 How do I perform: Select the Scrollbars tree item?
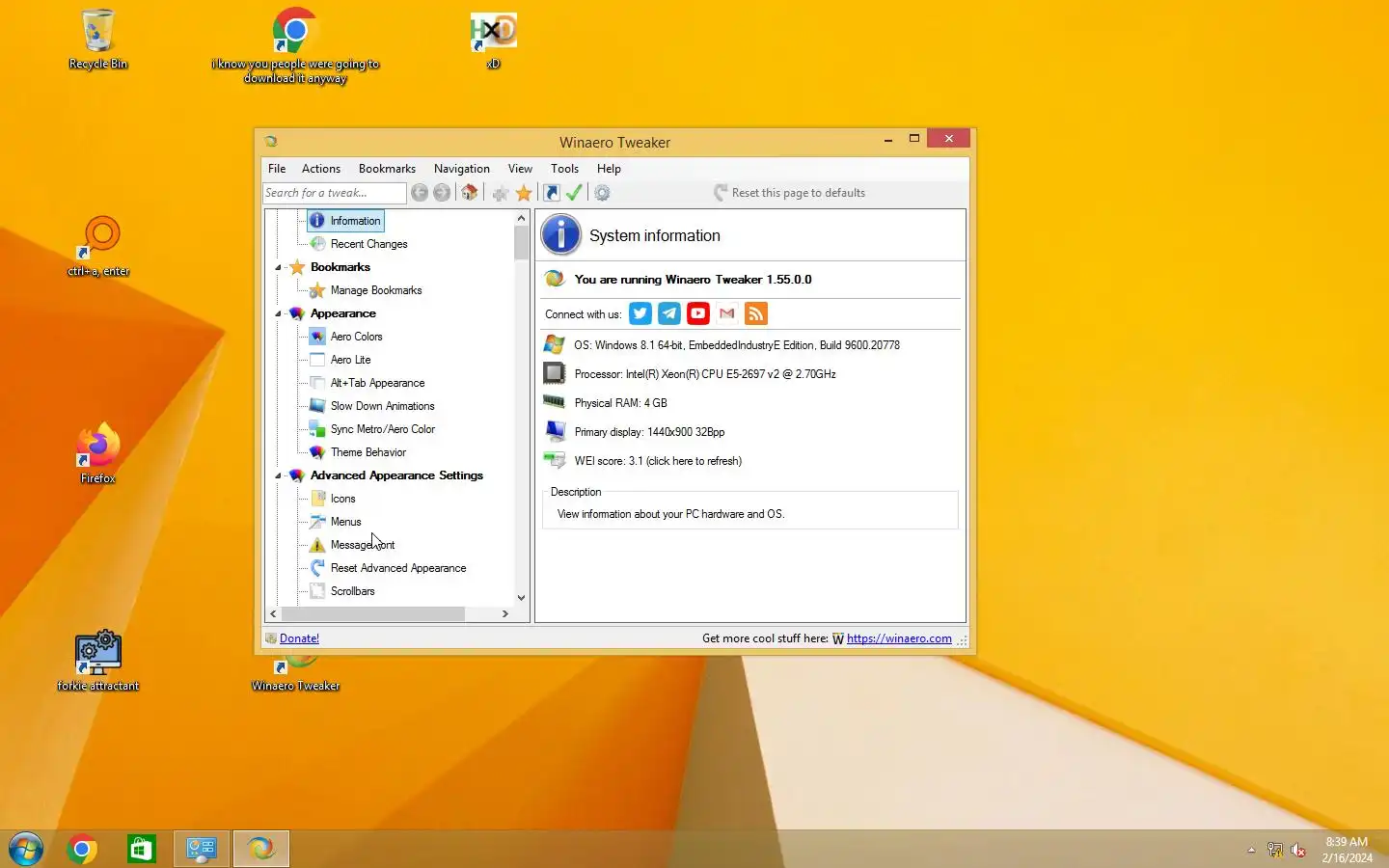[x=352, y=591]
